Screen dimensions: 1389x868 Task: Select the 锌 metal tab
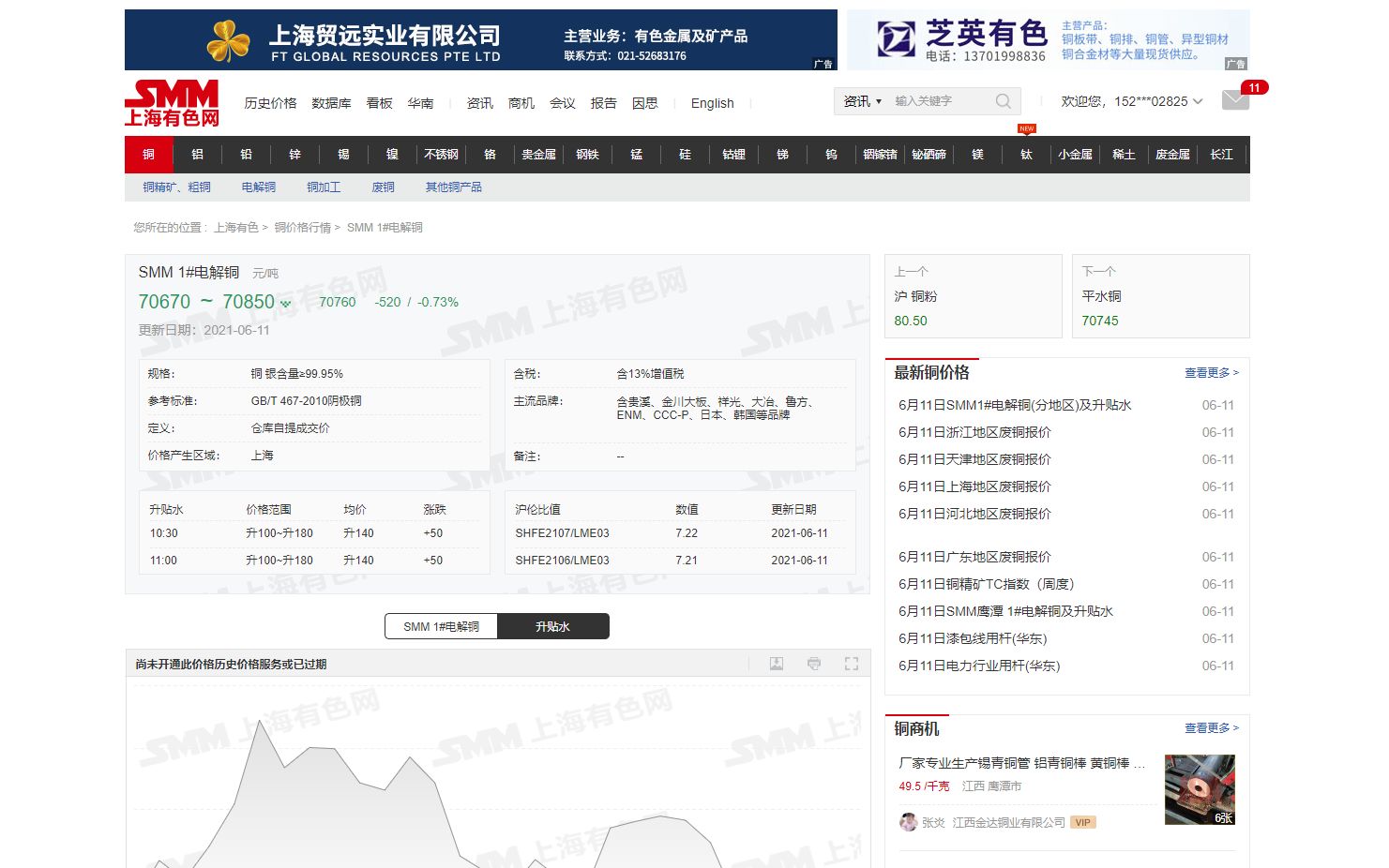tap(295, 155)
